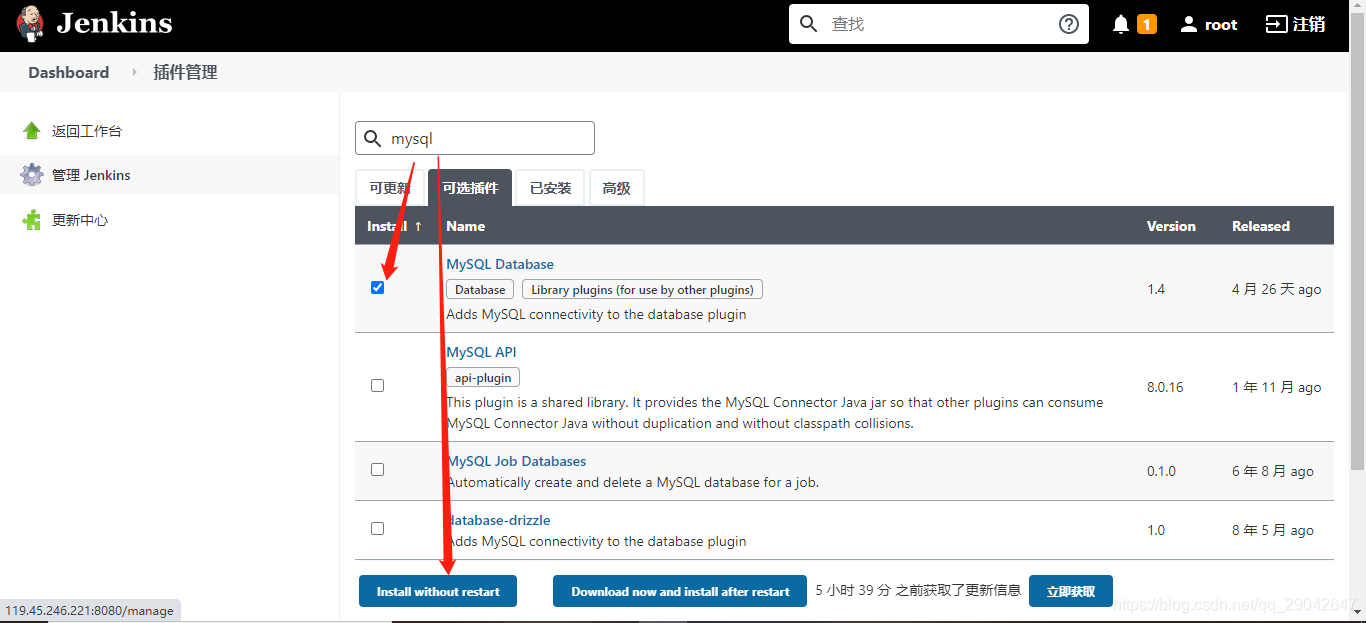Switch to 高级 tab
Image resolution: width=1366 pixels, height=623 pixels.
pos(617,188)
